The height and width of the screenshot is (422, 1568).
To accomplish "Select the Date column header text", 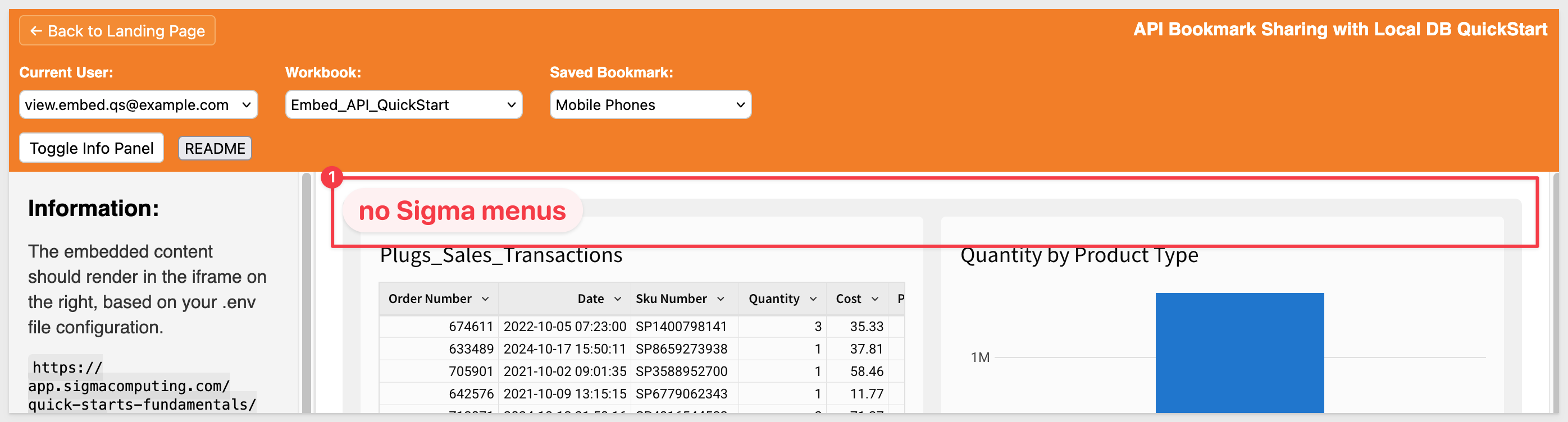I will [590, 299].
